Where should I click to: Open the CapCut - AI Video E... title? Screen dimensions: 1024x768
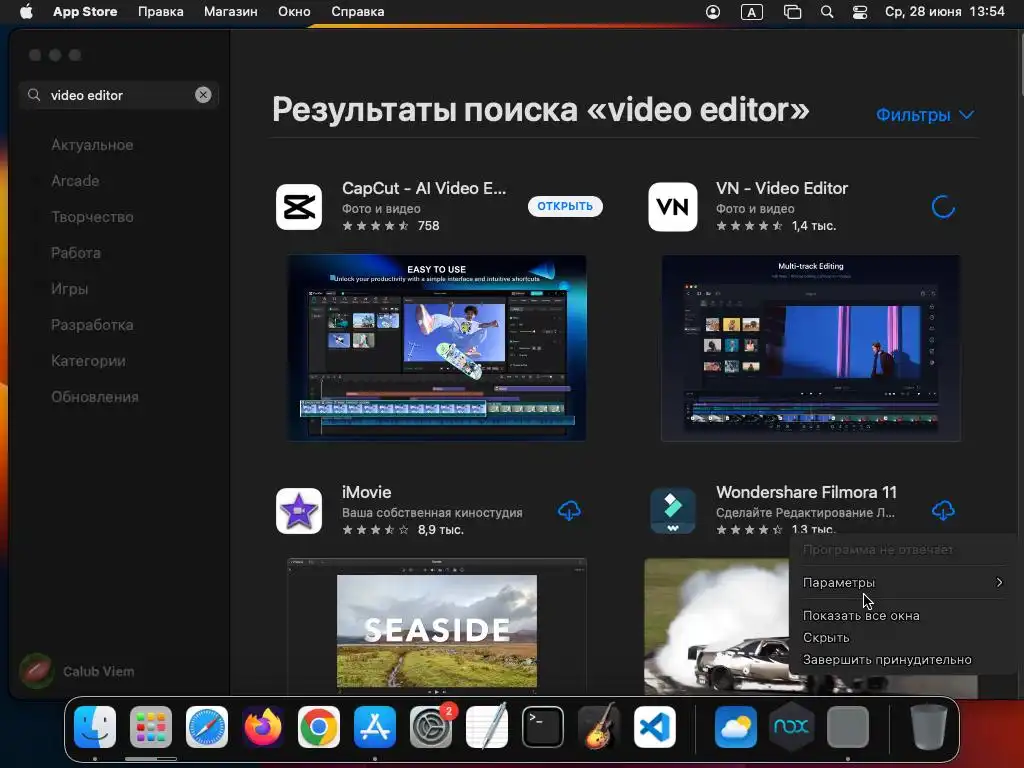(x=424, y=188)
